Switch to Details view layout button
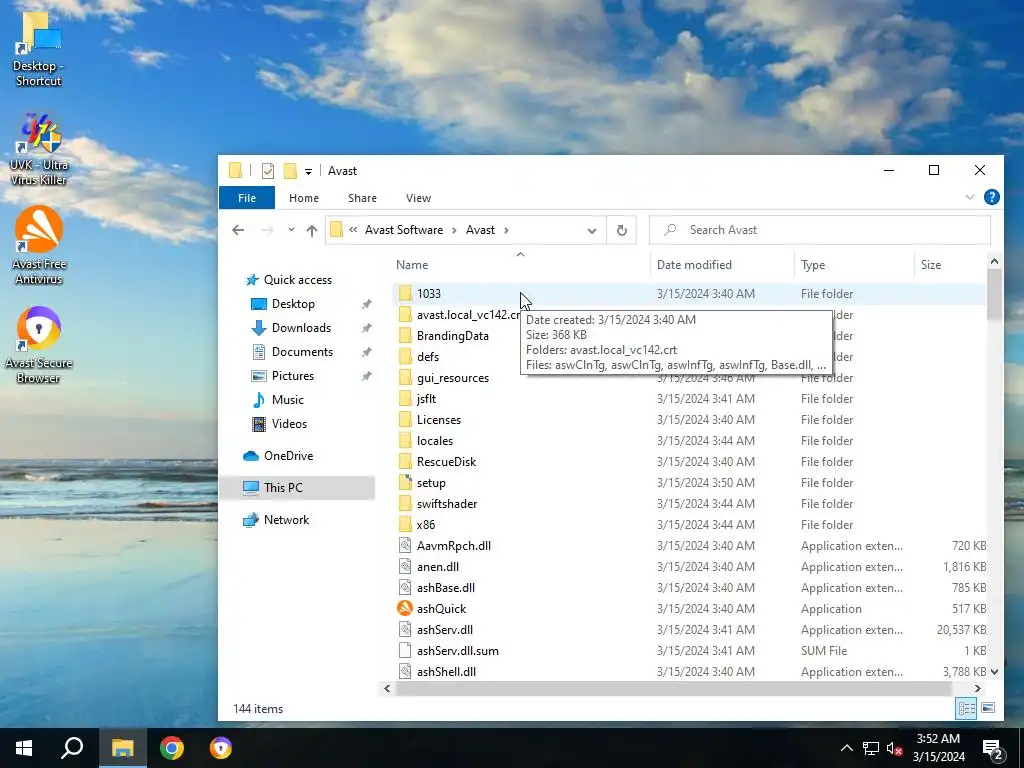The width and height of the screenshot is (1024, 768). (967, 708)
